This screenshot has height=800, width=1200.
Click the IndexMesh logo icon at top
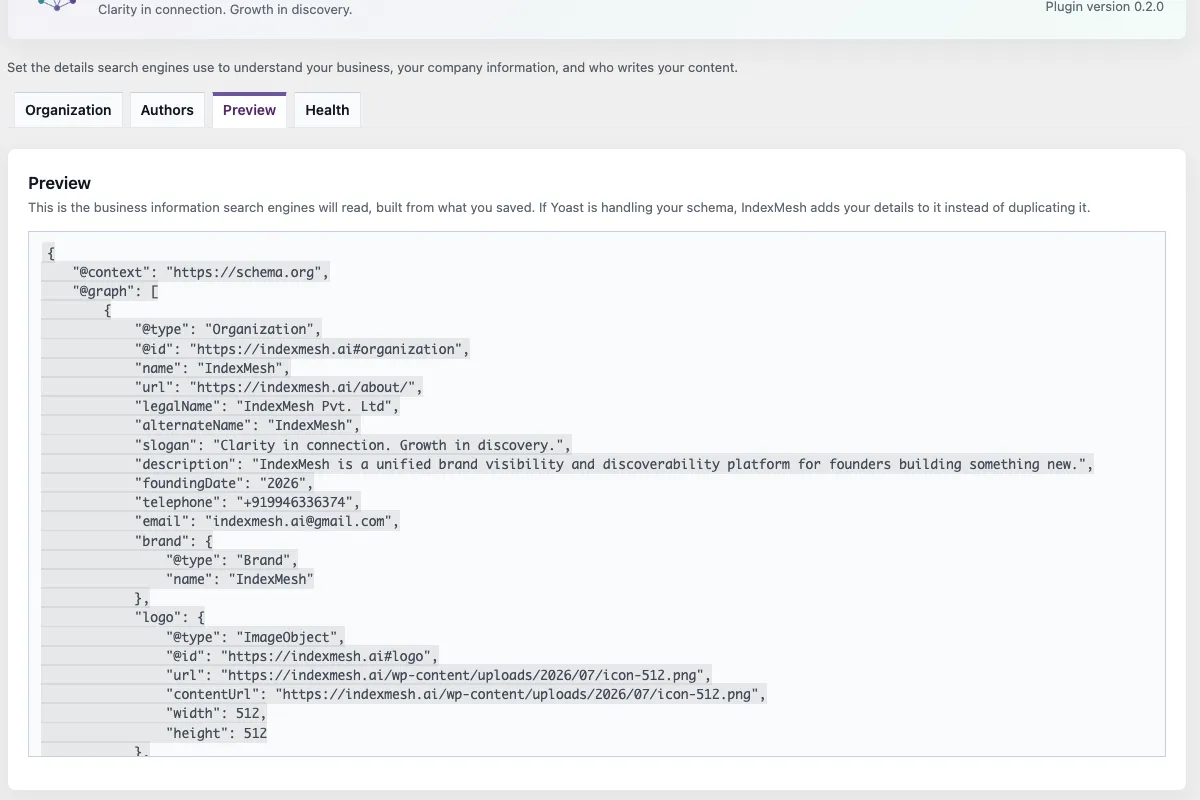pyautogui.click(x=56, y=5)
